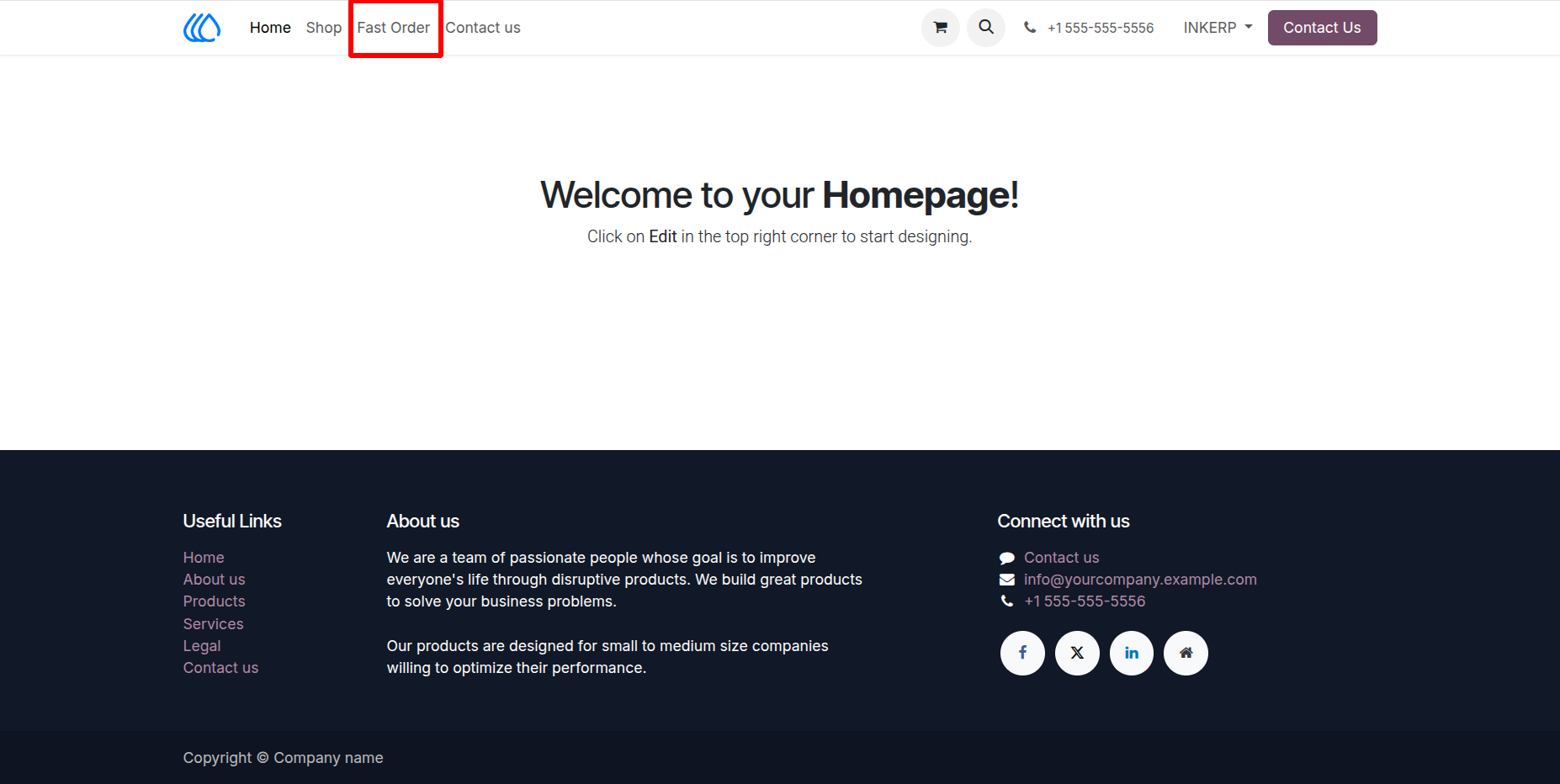Click the search magnifier icon

click(986, 28)
